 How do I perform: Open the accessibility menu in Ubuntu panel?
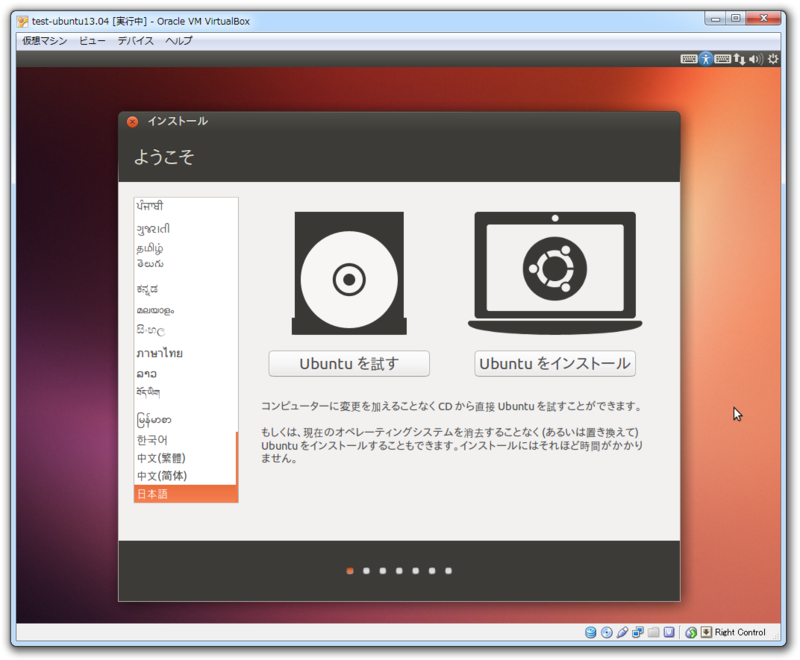point(706,59)
